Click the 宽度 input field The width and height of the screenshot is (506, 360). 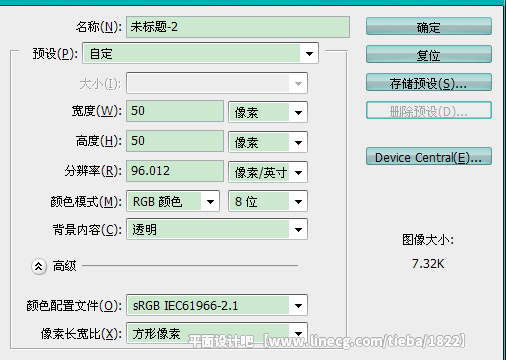click(175, 111)
